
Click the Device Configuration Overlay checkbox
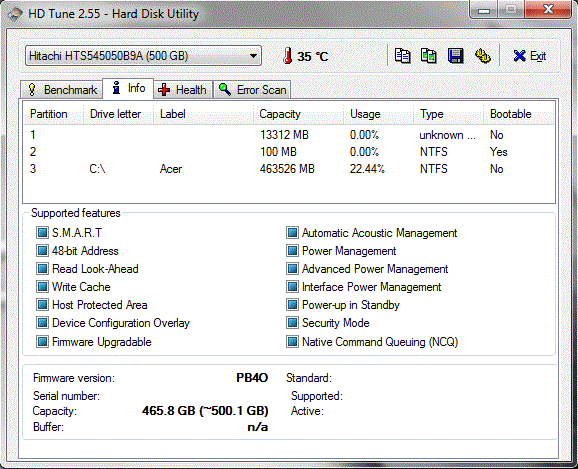[42, 323]
